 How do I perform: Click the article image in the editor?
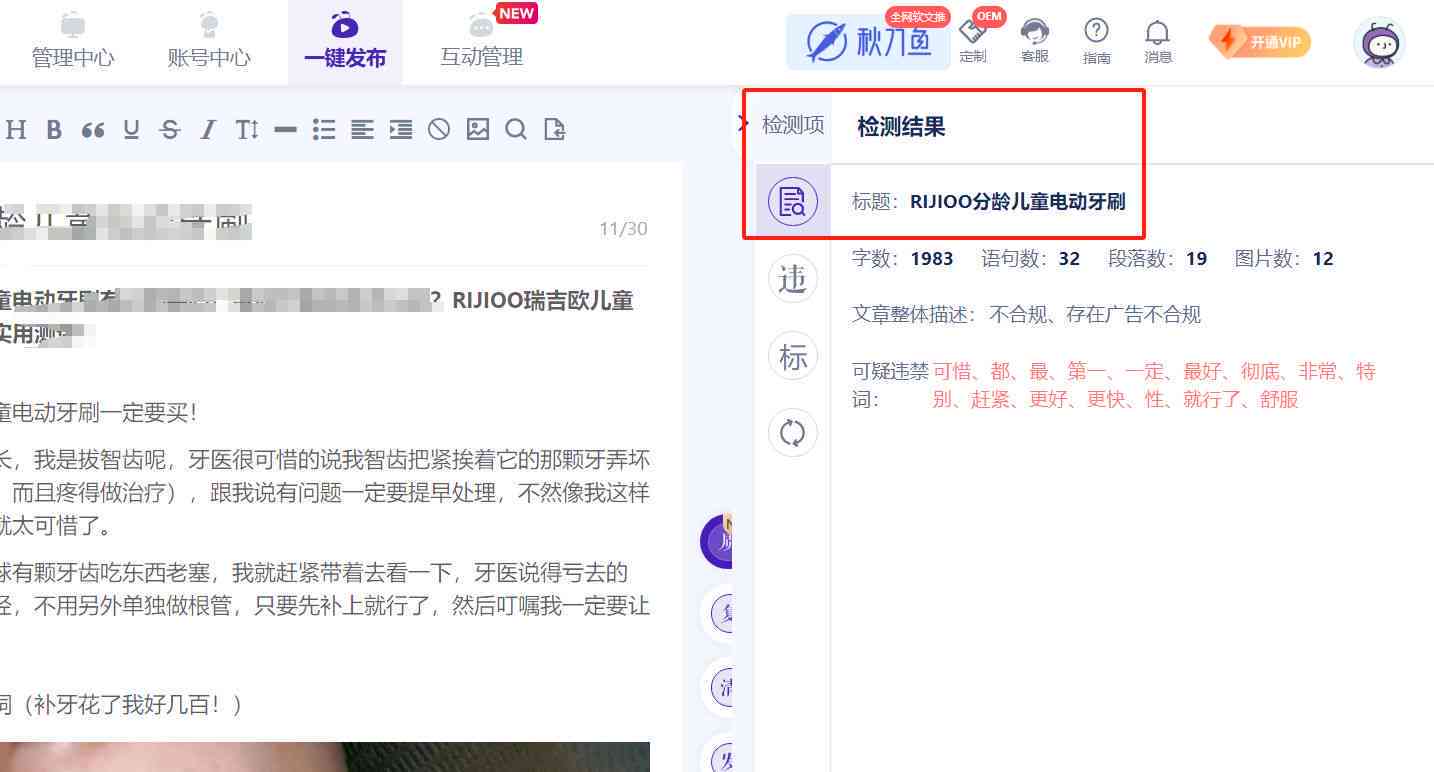[x=325, y=757]
